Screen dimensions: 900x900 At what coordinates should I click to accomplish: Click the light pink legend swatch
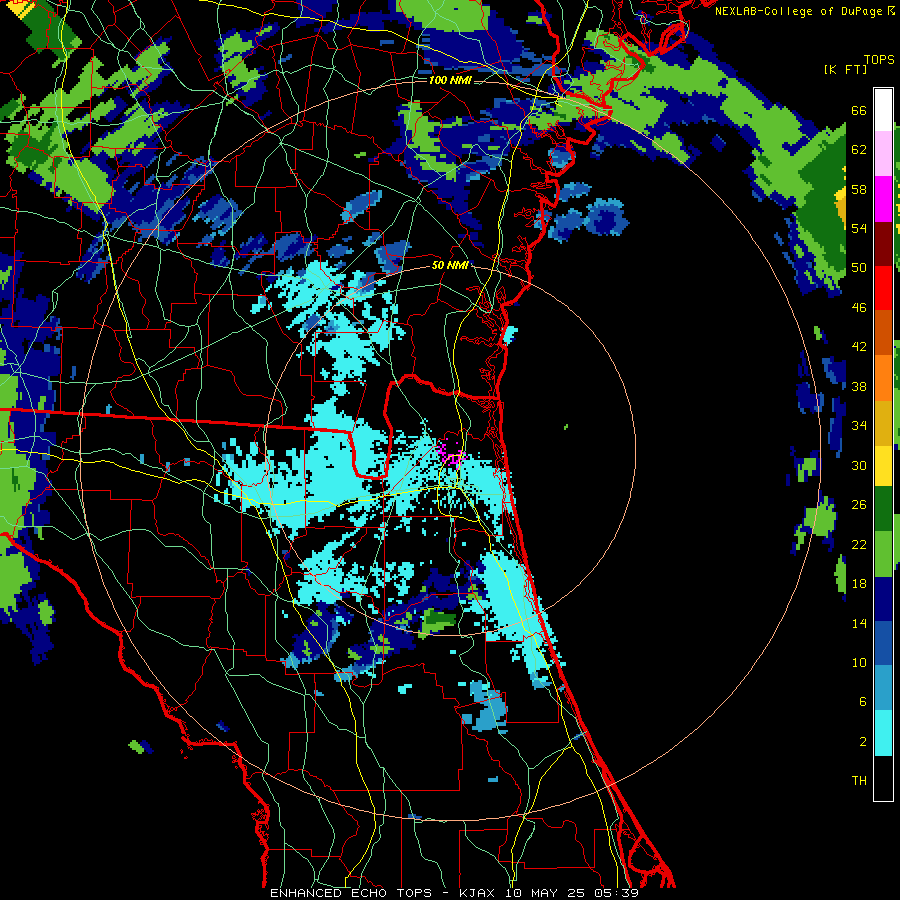coord(883,154)
